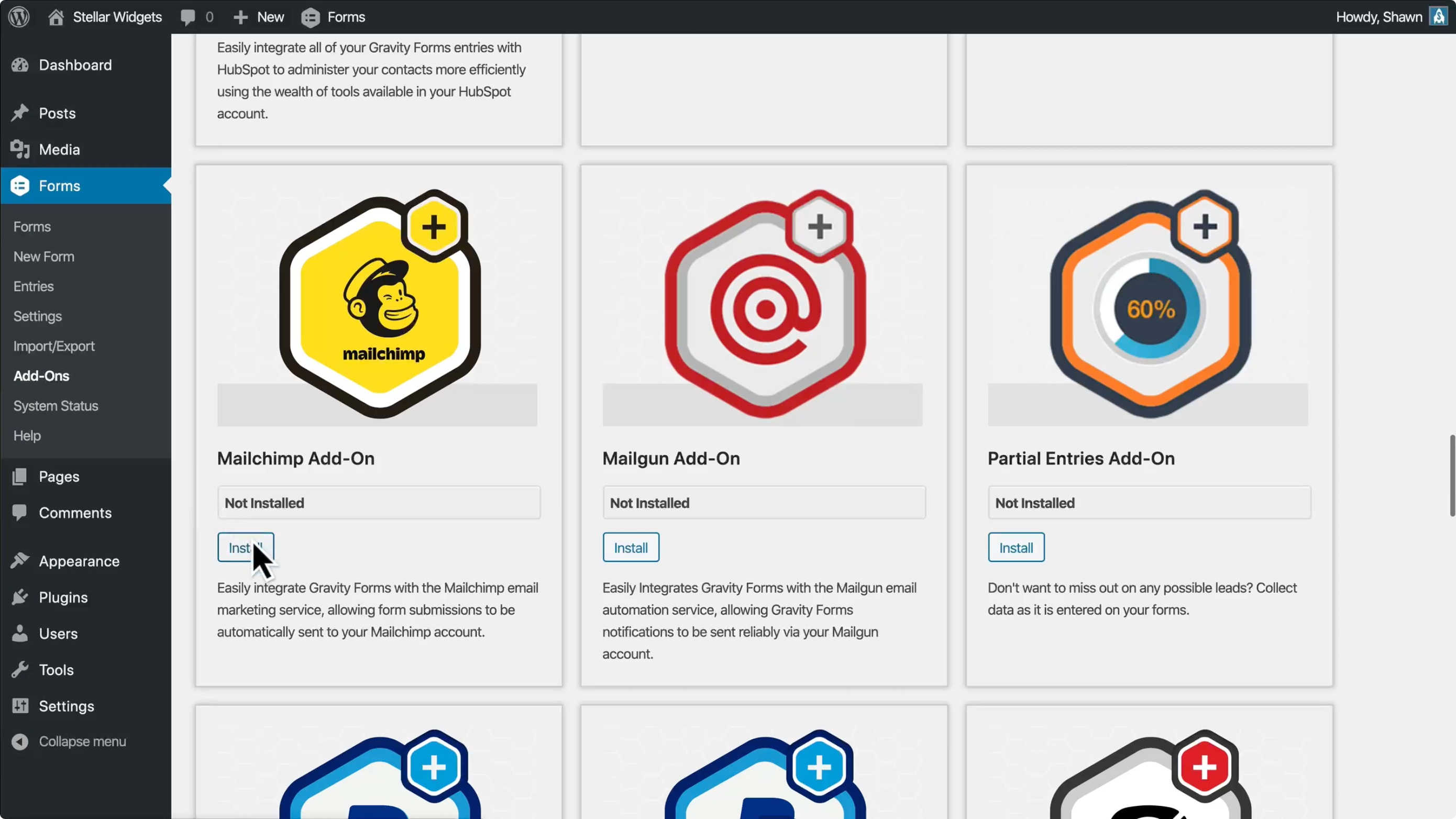
Task: Open the Comments menu in sidebar
Action: (75, 513)
